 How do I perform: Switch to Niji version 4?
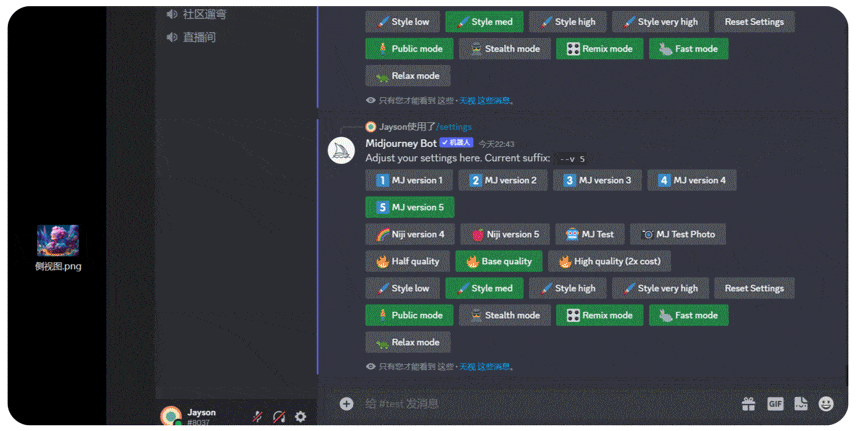click(x=410, y=234)
